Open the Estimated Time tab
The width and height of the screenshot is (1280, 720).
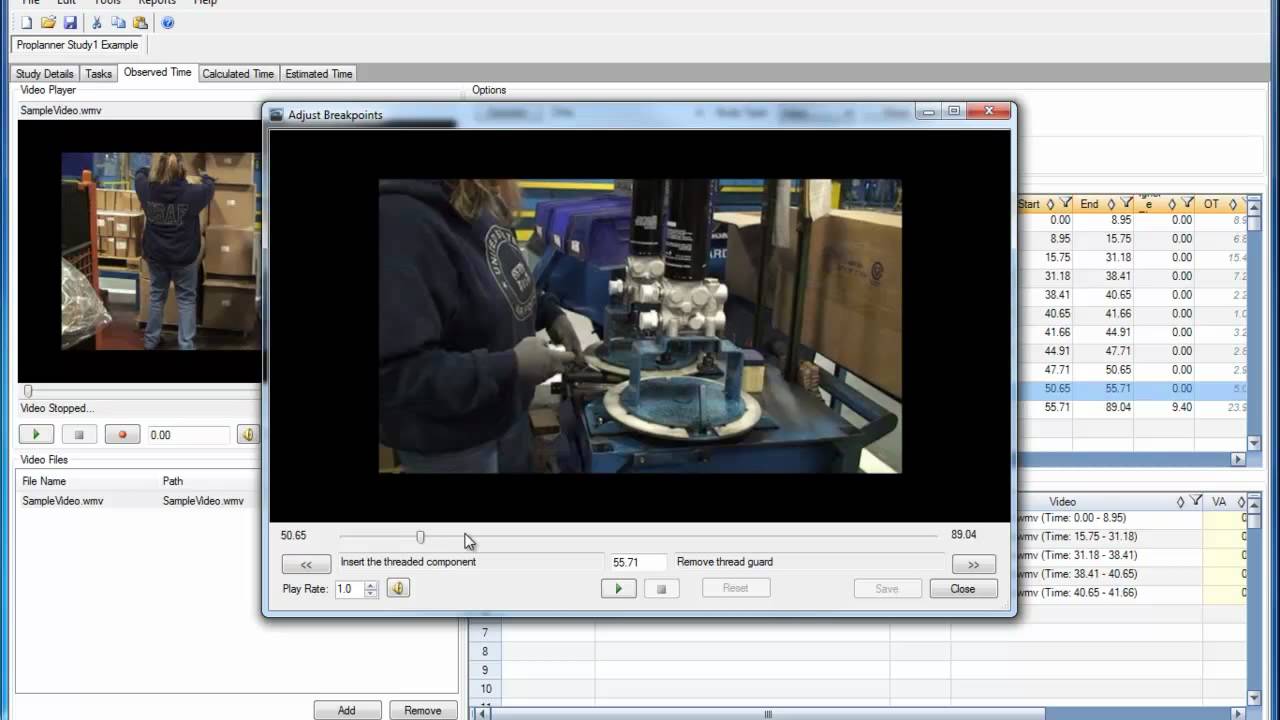[319, 74]
